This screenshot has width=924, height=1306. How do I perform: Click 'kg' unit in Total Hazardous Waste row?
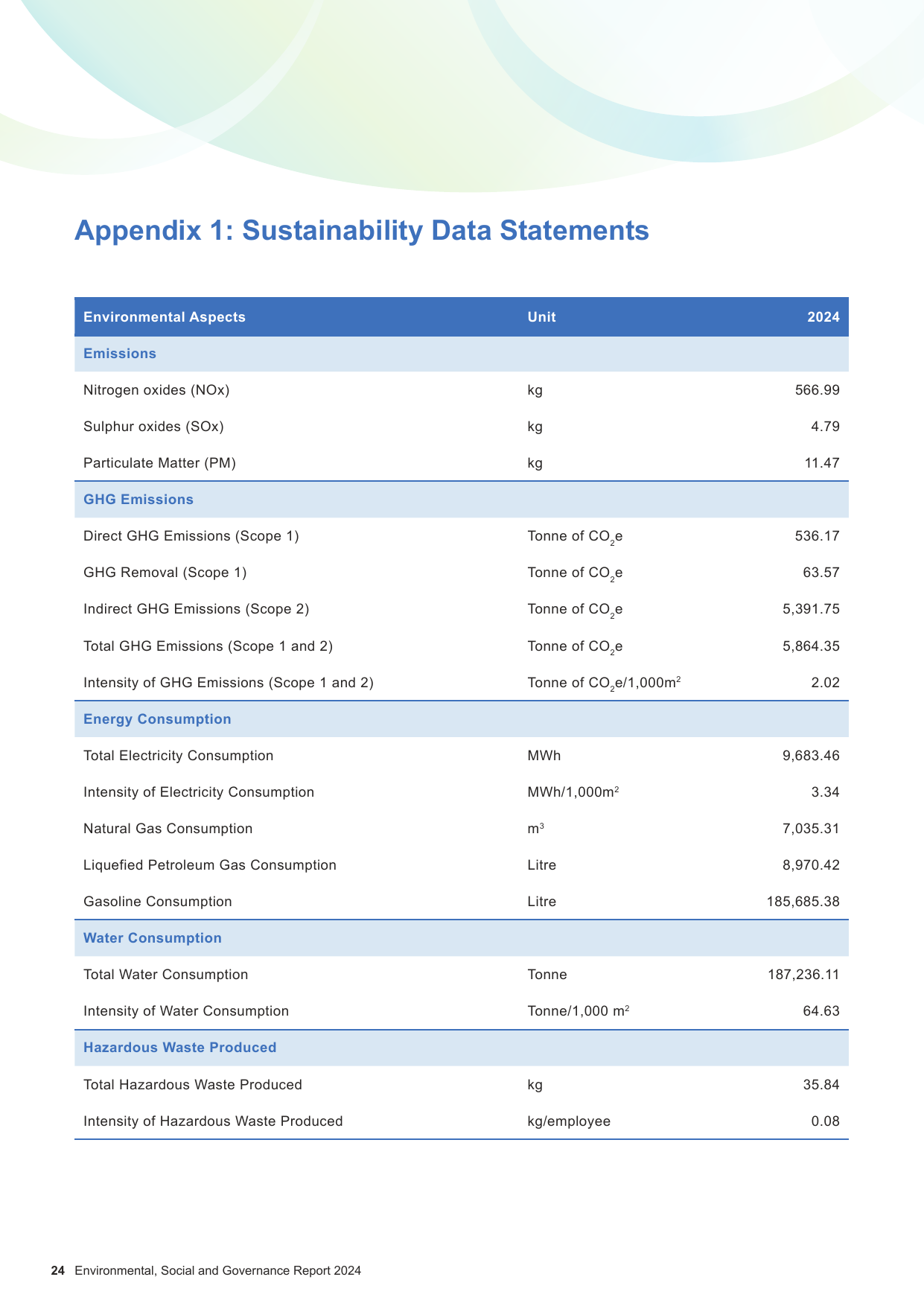coord(535,1085)
